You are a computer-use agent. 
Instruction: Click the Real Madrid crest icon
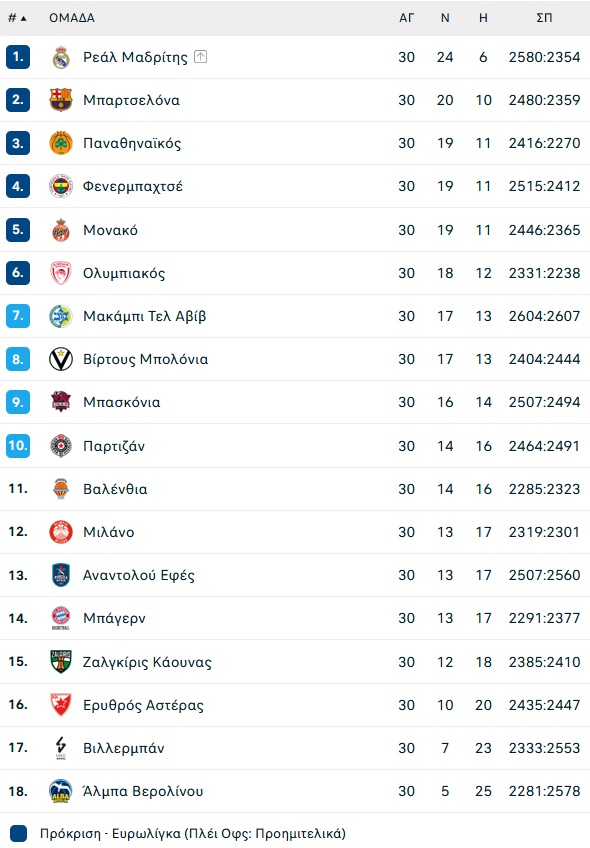tap(61, 57)
